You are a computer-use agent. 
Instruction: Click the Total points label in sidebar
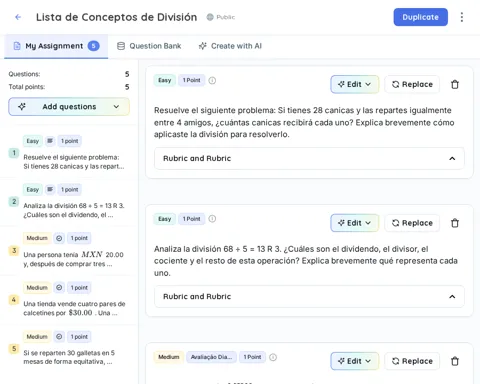27,87
